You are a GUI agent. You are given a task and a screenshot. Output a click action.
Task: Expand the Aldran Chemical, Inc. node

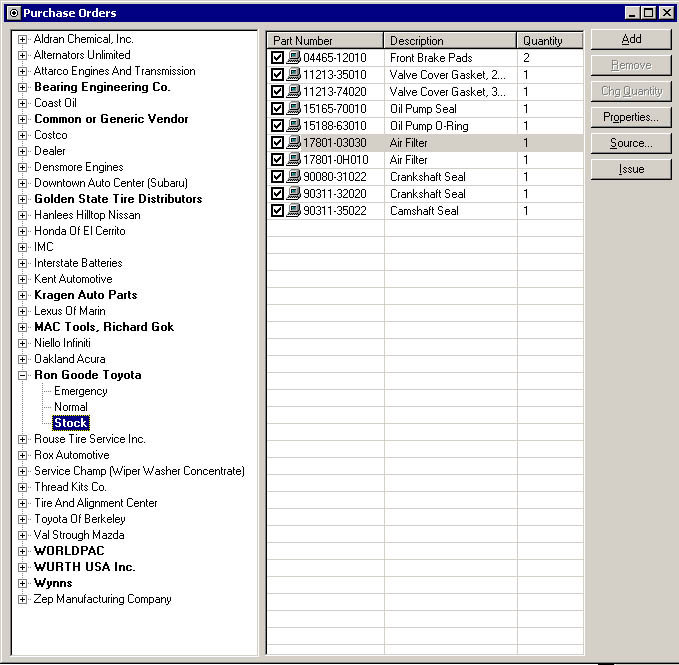(x=22, y=39)
